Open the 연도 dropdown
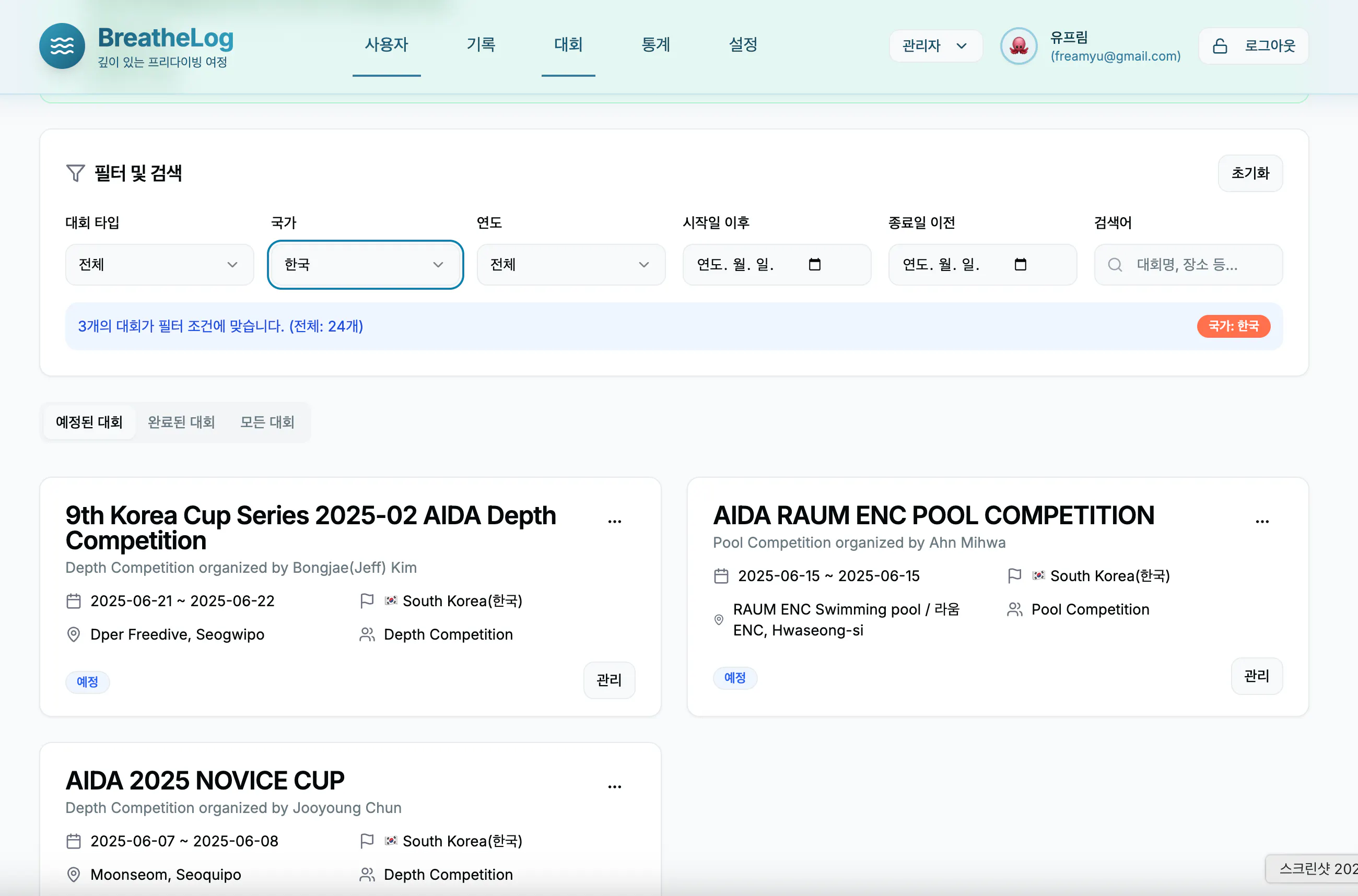 tap(571, 265)
